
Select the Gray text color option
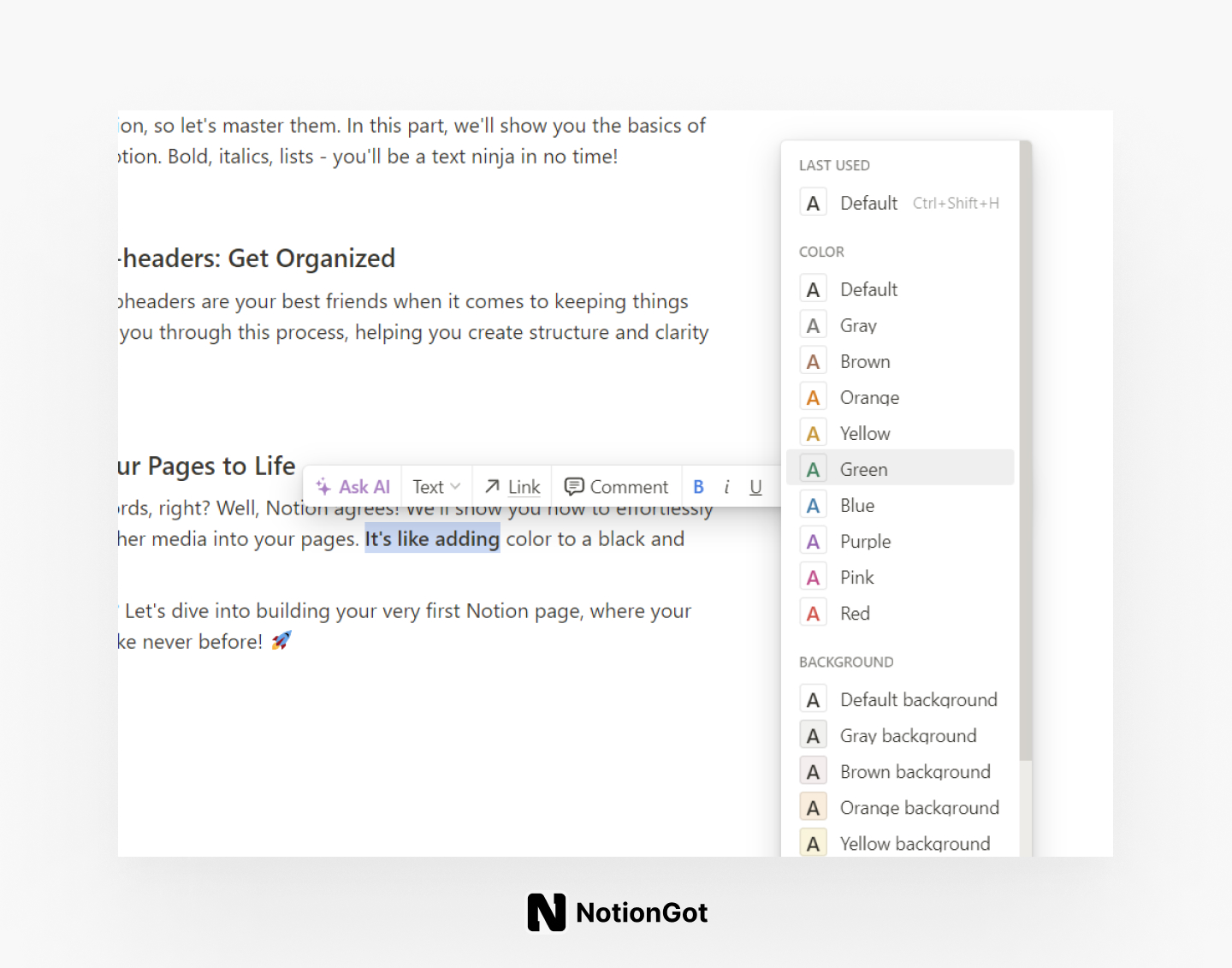[x=858, y=324]
